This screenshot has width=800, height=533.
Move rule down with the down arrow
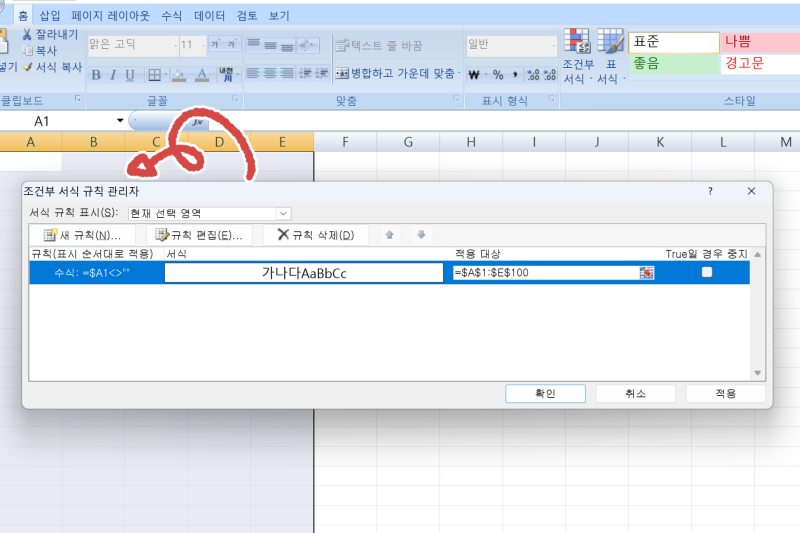point(421,235)
